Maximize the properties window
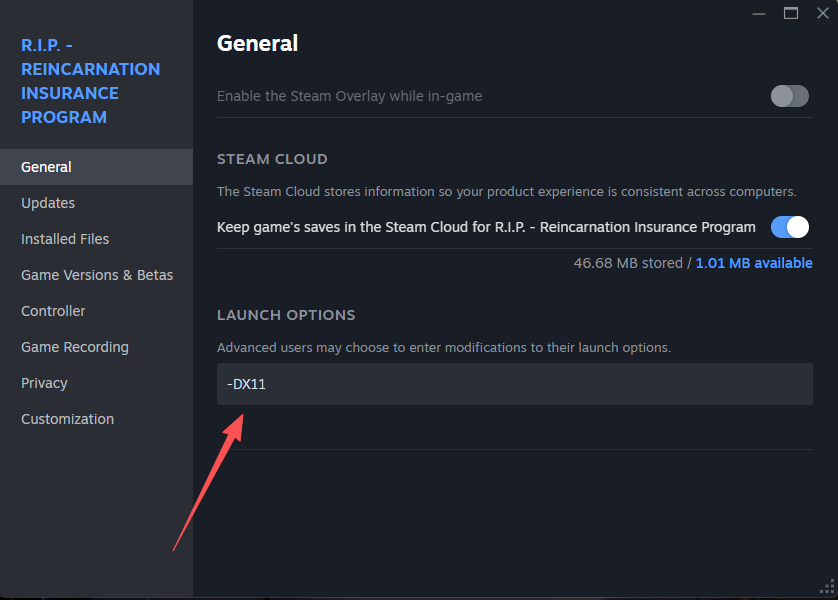838x600 pixels. coord(791,13)
